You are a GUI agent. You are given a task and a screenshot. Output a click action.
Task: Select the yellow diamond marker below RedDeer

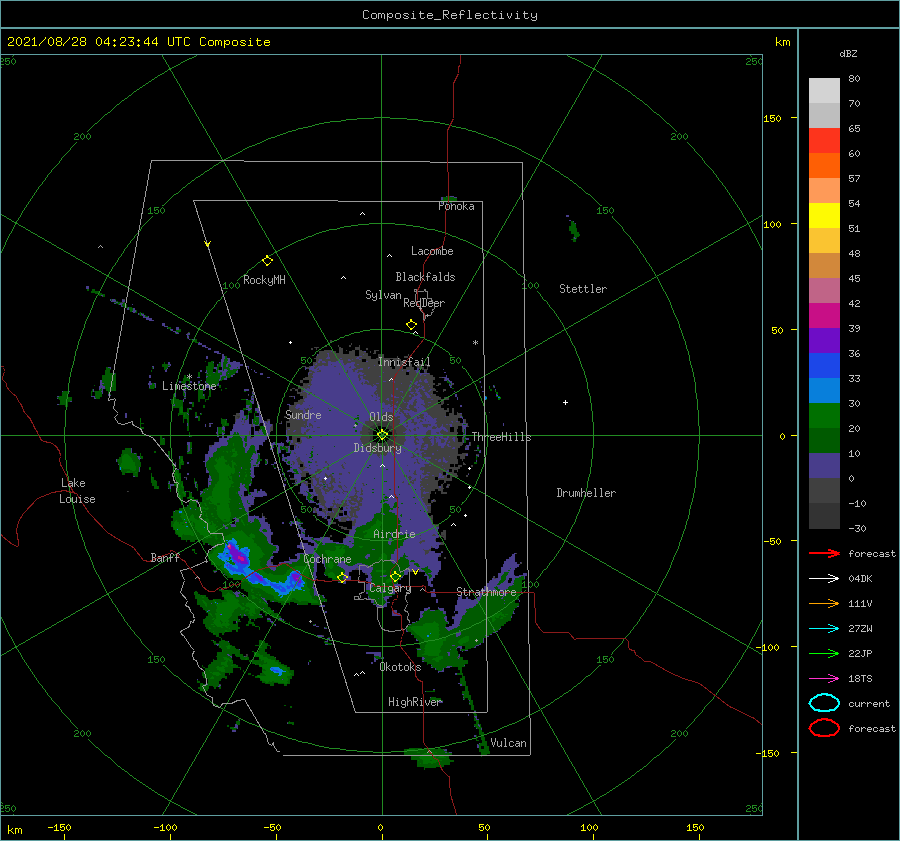pos(411,324)
